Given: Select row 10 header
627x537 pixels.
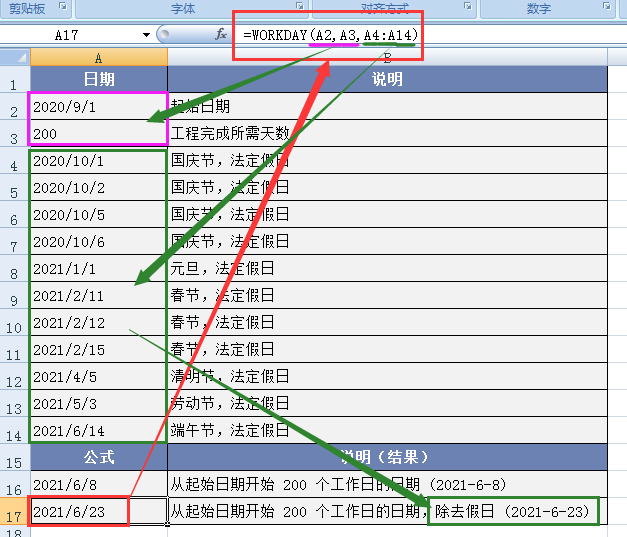Looking at the screenshot, I should point(15,322).
